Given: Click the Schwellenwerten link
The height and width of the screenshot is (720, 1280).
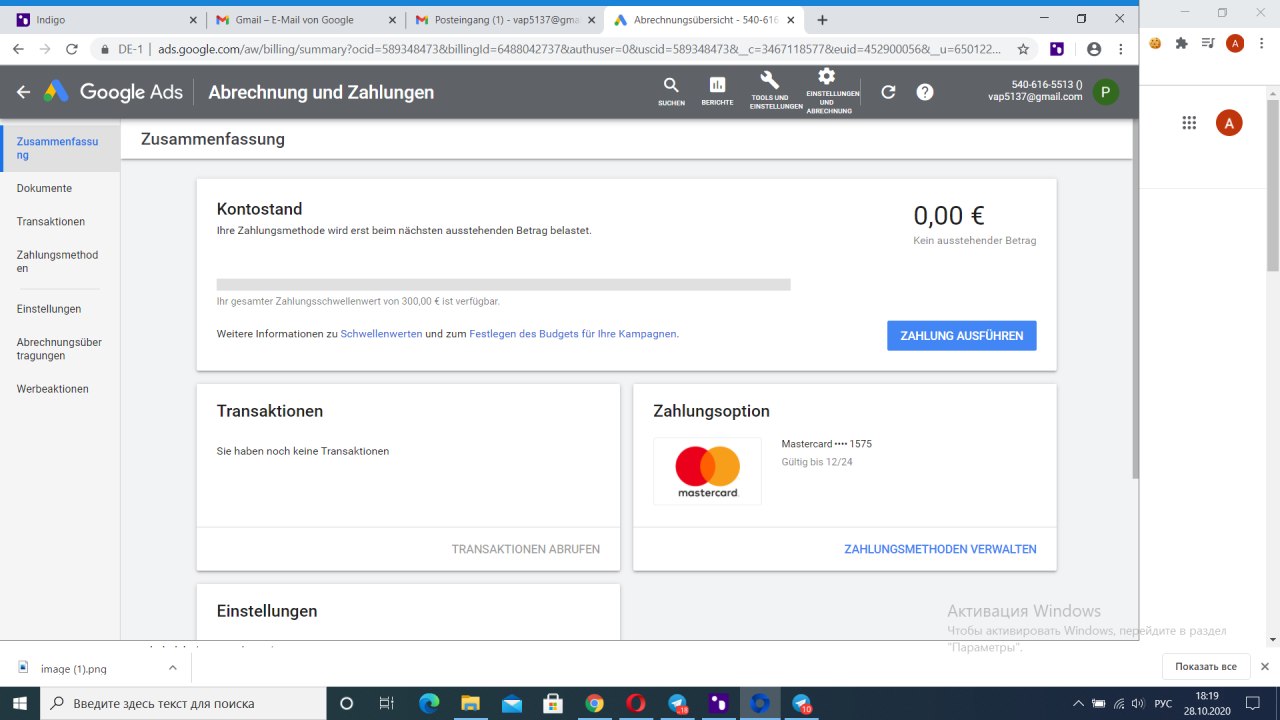Looking at the screenshot, I should pos(381,334).
